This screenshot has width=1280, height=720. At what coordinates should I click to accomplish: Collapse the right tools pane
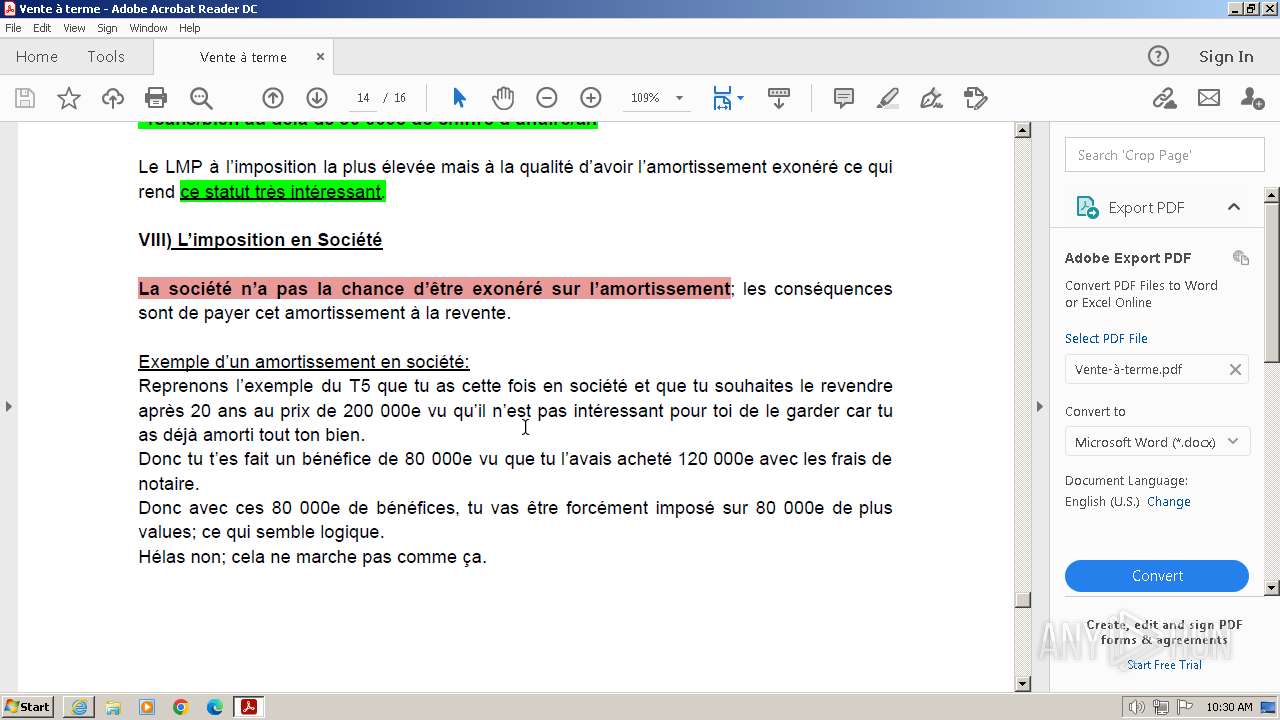tap(1039, 406)
